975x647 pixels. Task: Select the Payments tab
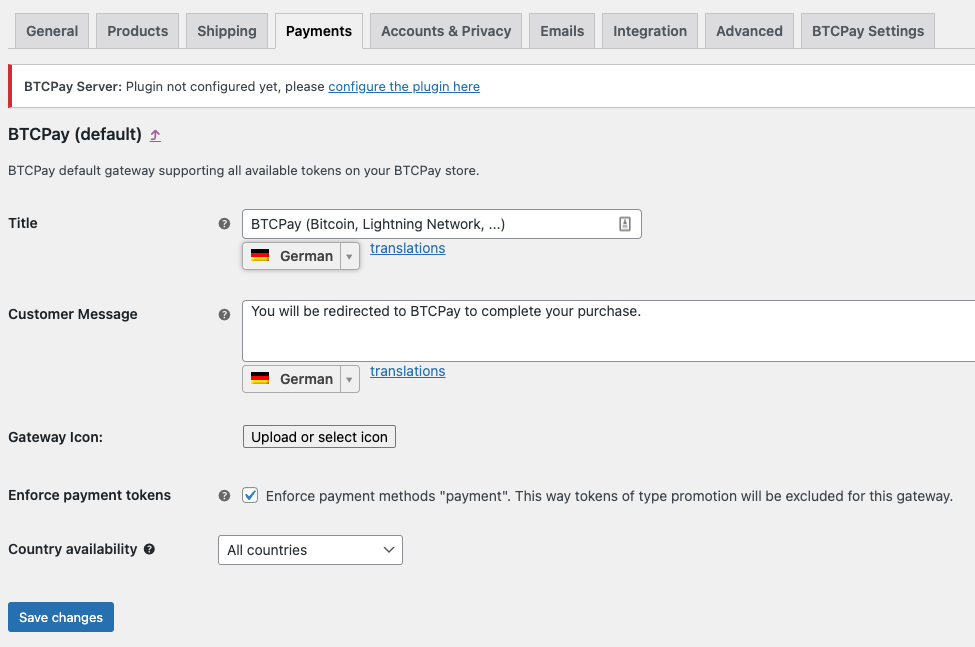(x=319, y=31)
